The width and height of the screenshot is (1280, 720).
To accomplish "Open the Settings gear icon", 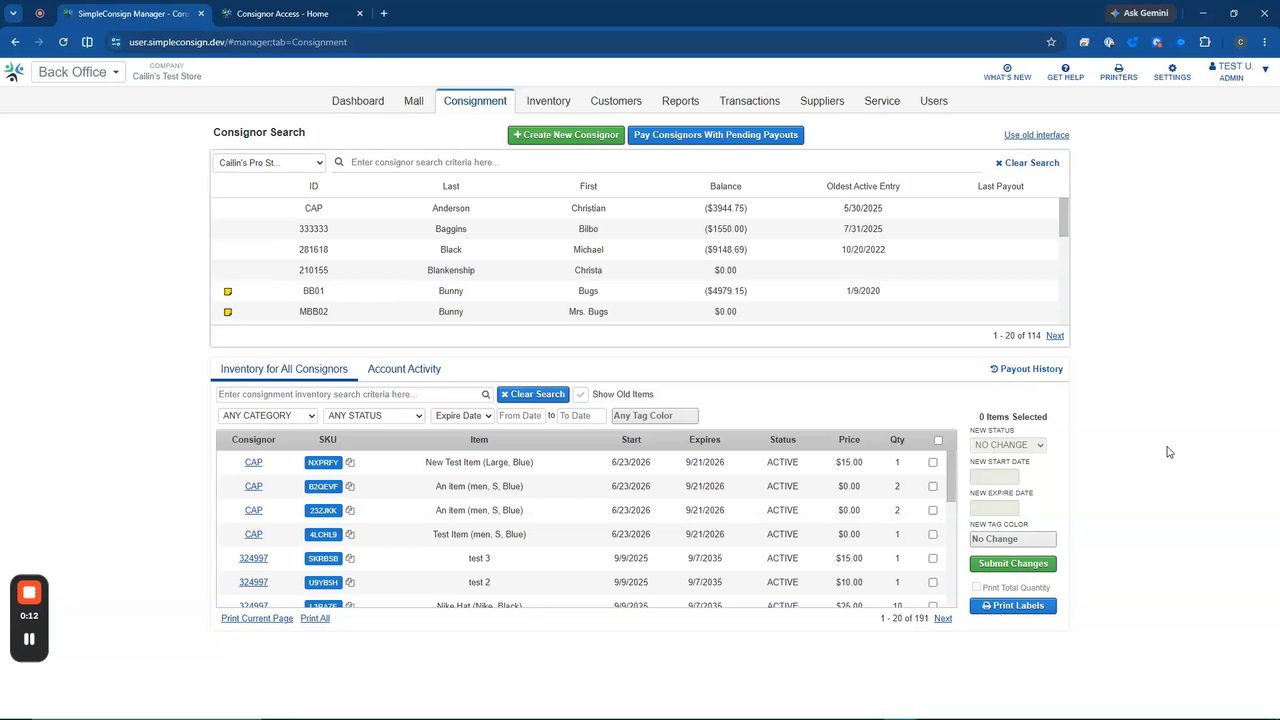I will coord(1172,68).
